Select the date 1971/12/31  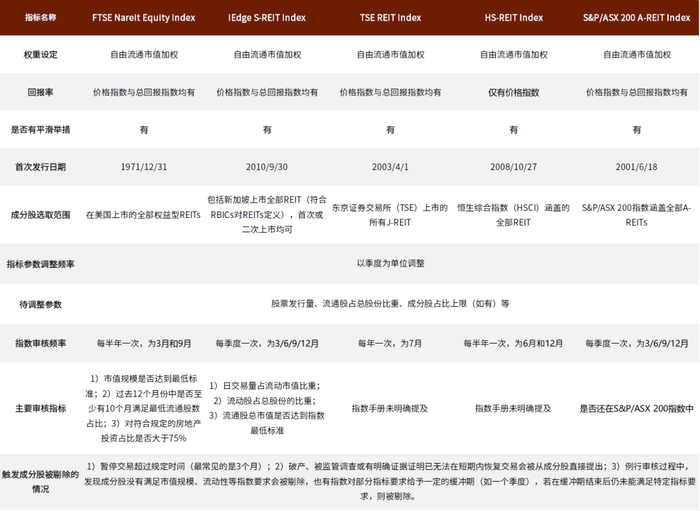(x=144, y=167)
